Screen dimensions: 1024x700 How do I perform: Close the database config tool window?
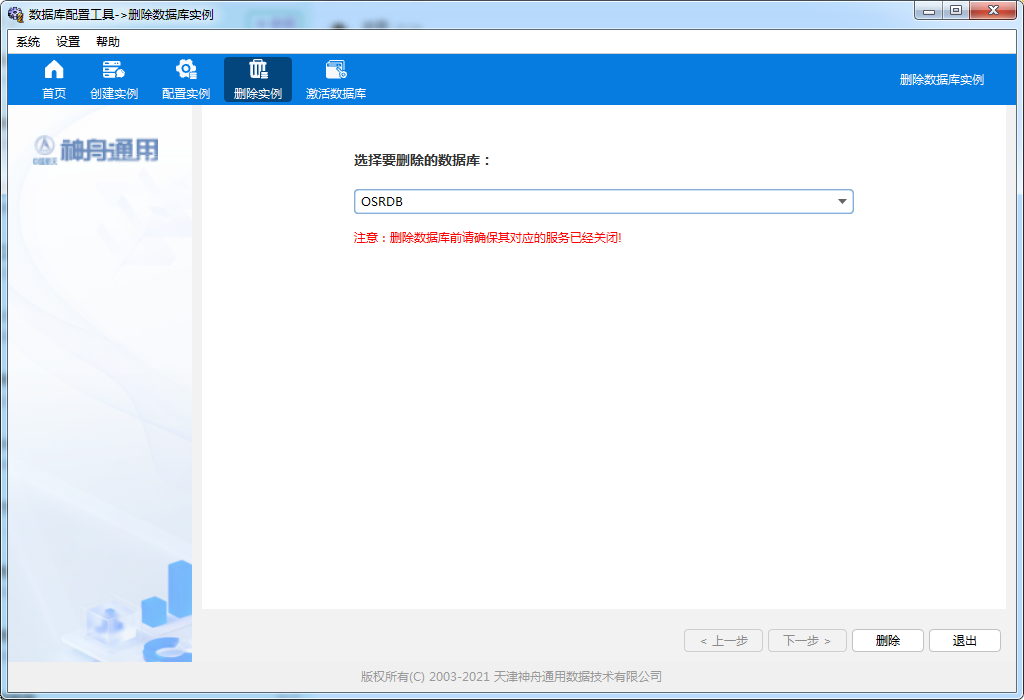point(992,11)
